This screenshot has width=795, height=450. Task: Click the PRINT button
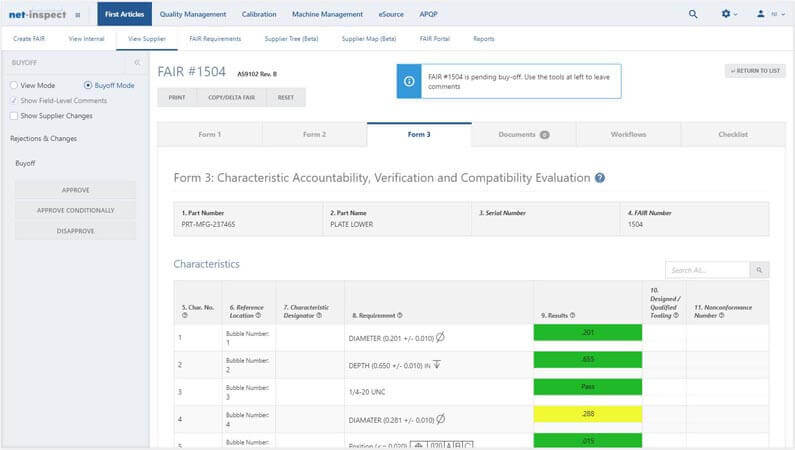click(177, 97)
